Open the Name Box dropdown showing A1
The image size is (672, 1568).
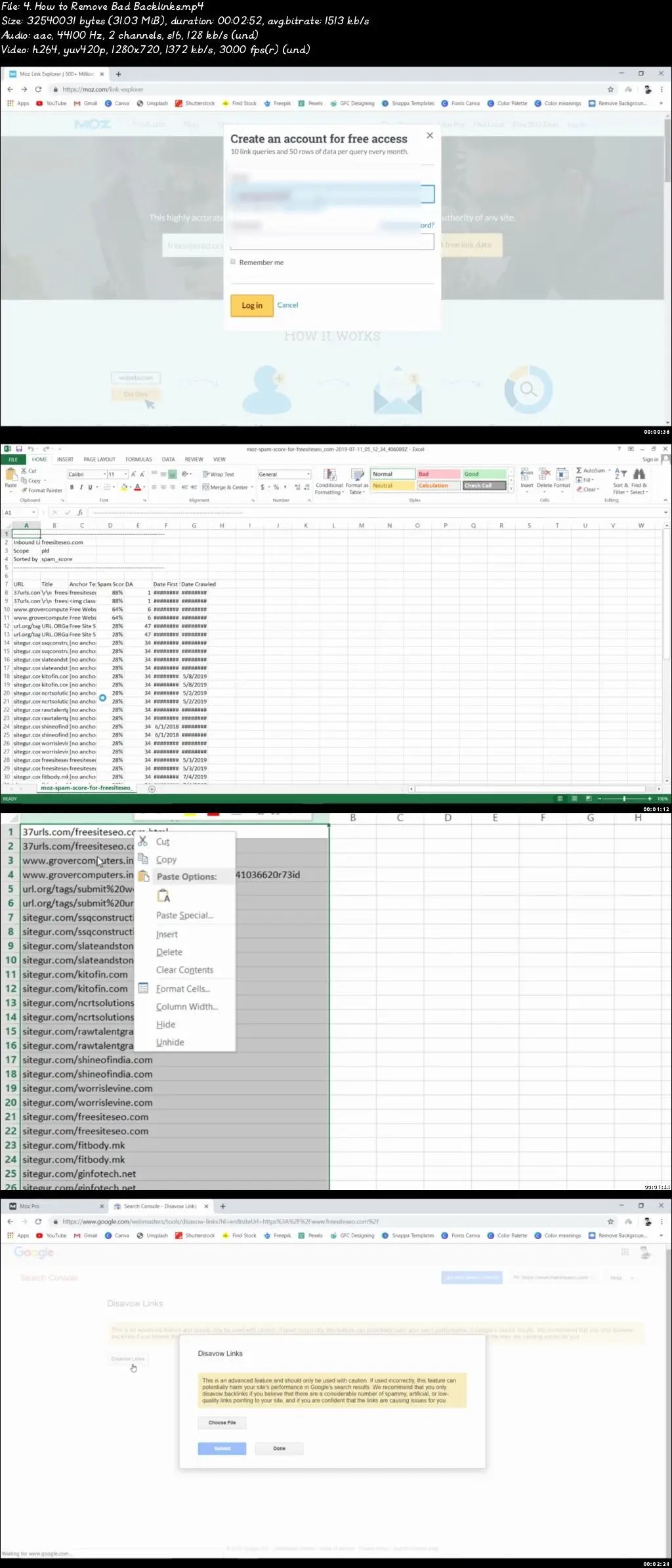point(33,513)
